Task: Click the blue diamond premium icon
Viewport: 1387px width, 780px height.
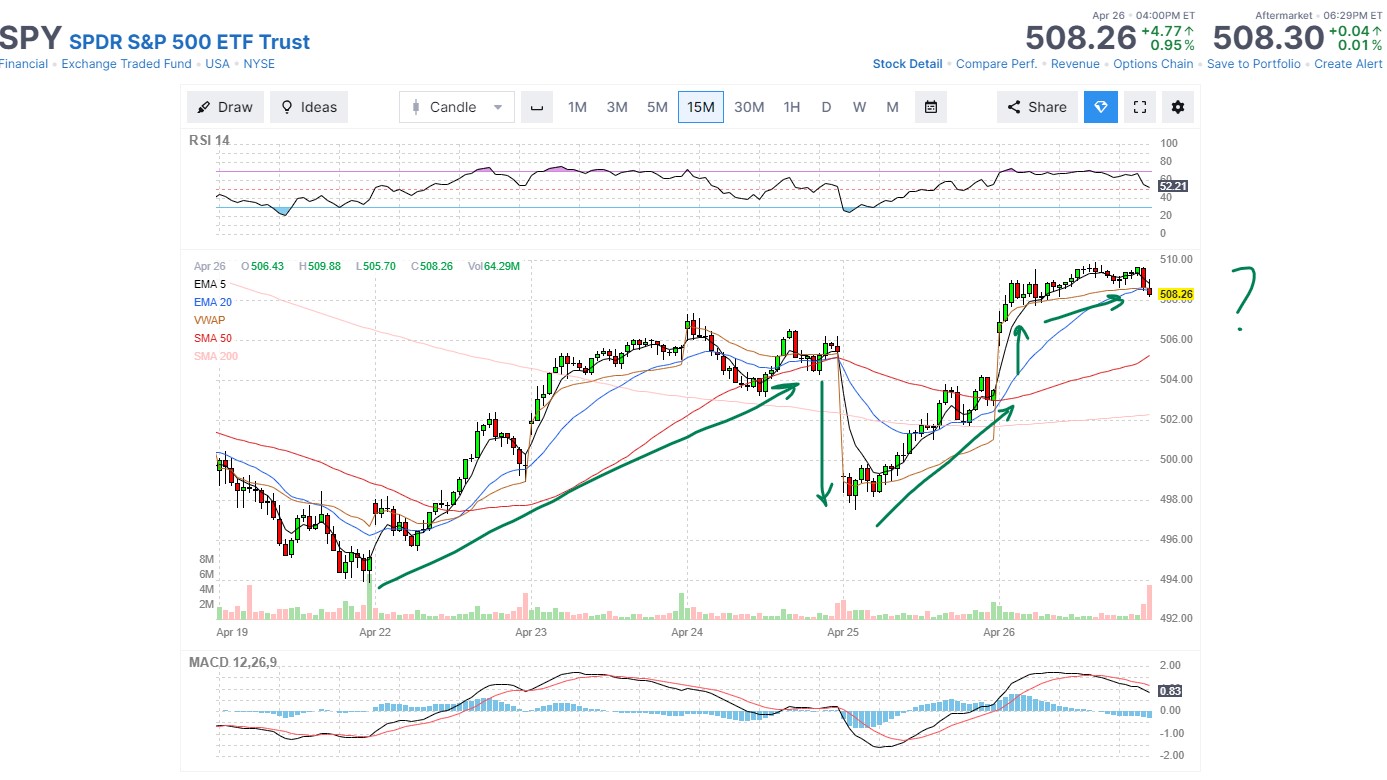Action: click(1100, 107)
